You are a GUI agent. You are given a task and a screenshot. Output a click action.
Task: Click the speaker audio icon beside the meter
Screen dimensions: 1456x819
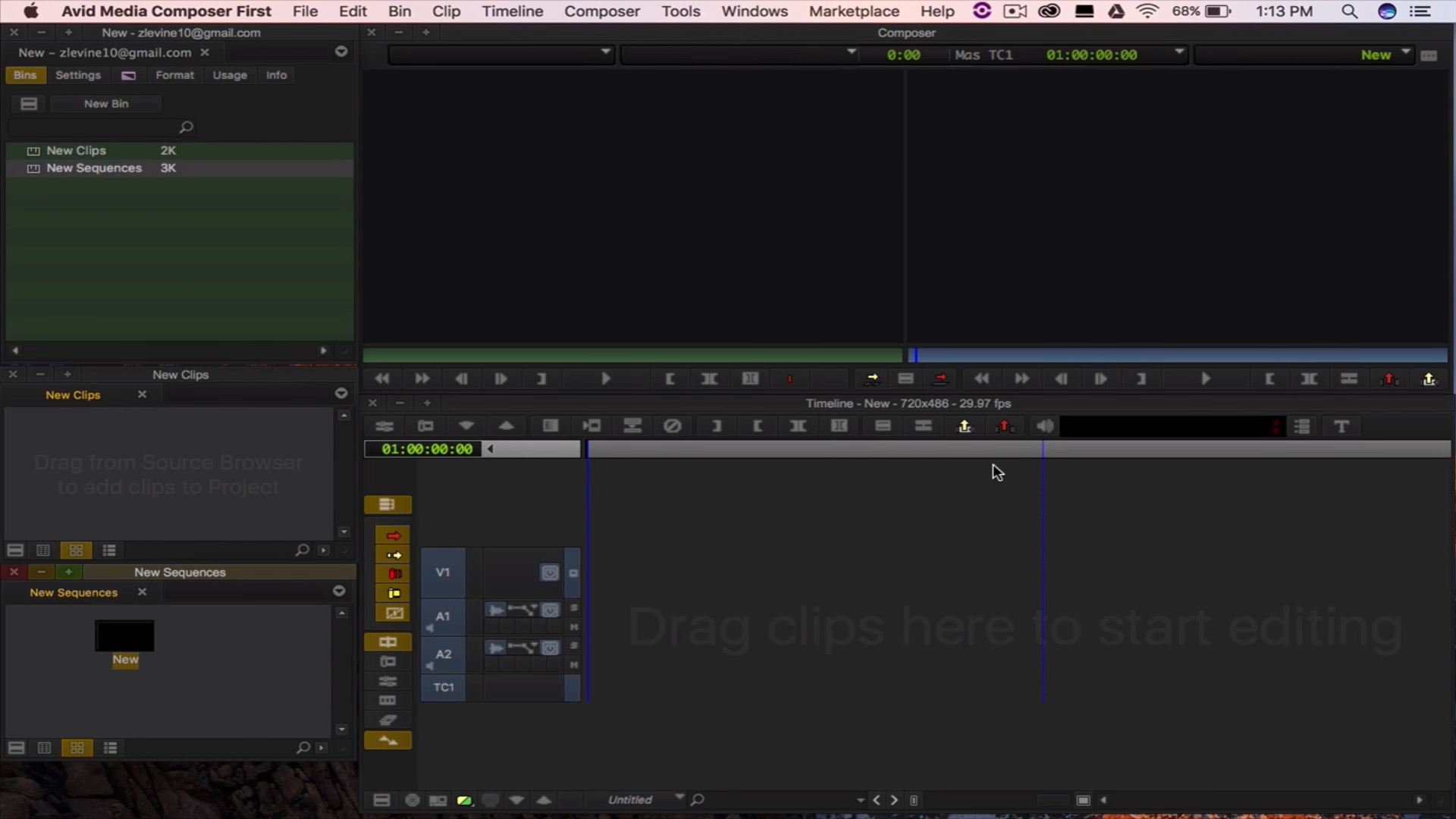click(x=1045, y=426)
